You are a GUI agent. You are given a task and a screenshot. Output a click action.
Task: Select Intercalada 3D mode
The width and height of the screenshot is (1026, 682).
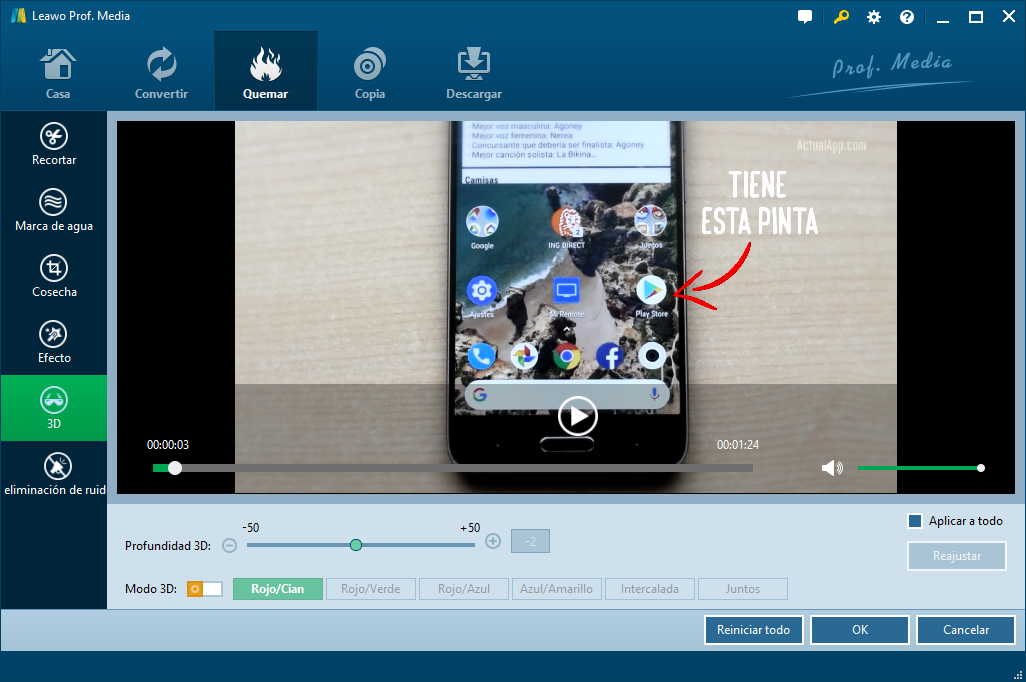[650, 589]
